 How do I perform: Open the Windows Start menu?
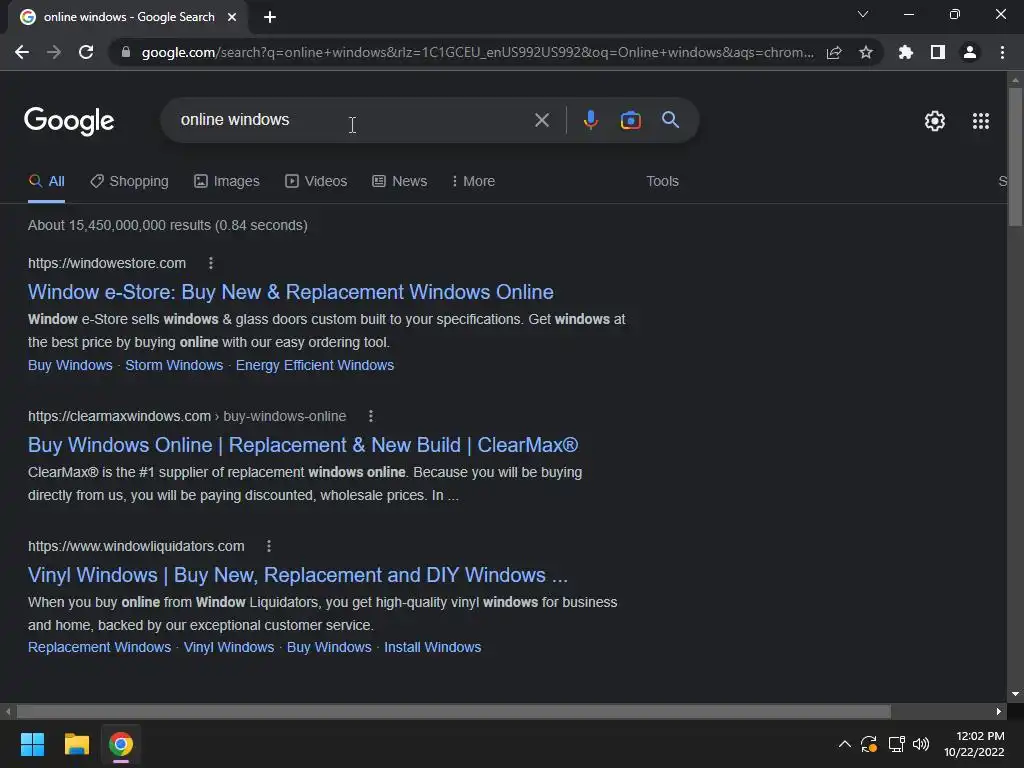point(32,744)
